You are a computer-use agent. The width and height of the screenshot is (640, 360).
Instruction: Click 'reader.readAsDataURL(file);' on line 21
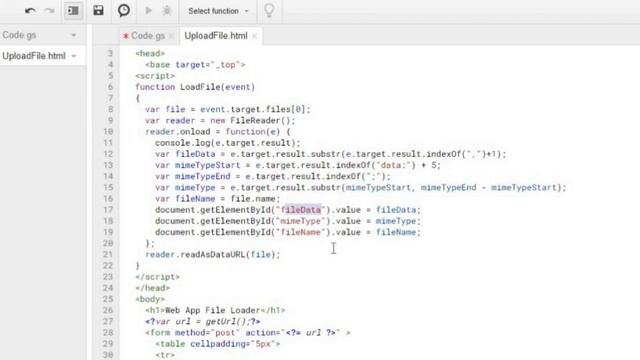pos(213,255)
